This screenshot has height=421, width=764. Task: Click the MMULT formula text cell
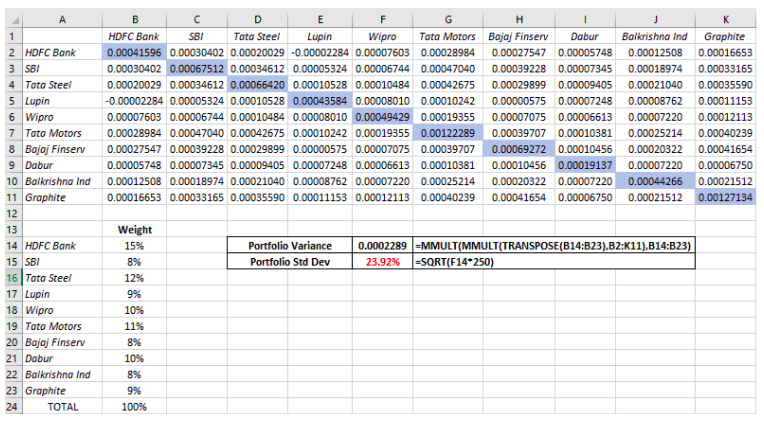(x=554, y=246)
